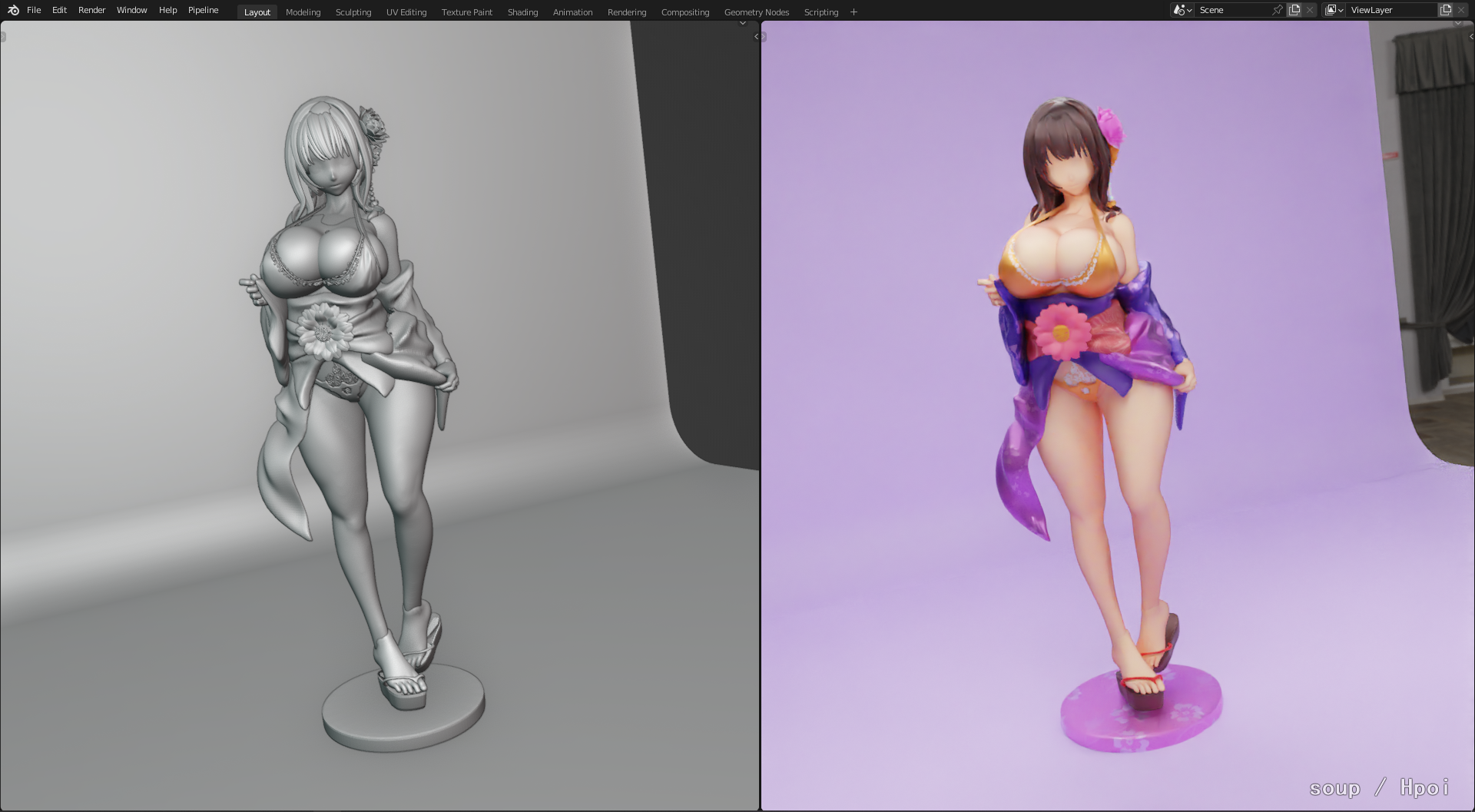
Task: Open the File menu
Action: 34,10
